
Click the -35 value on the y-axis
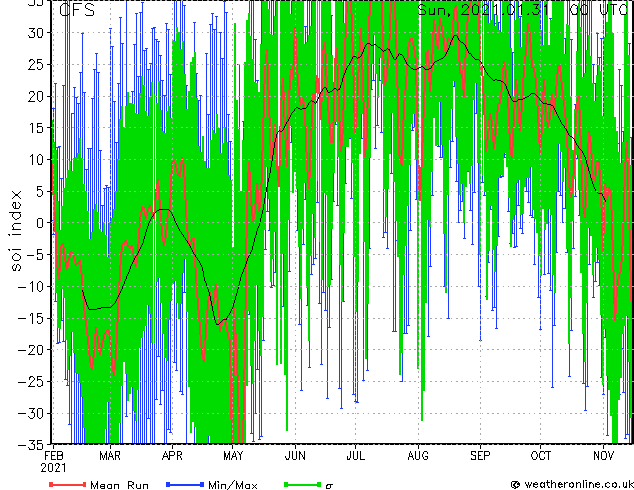coord(31,445)
